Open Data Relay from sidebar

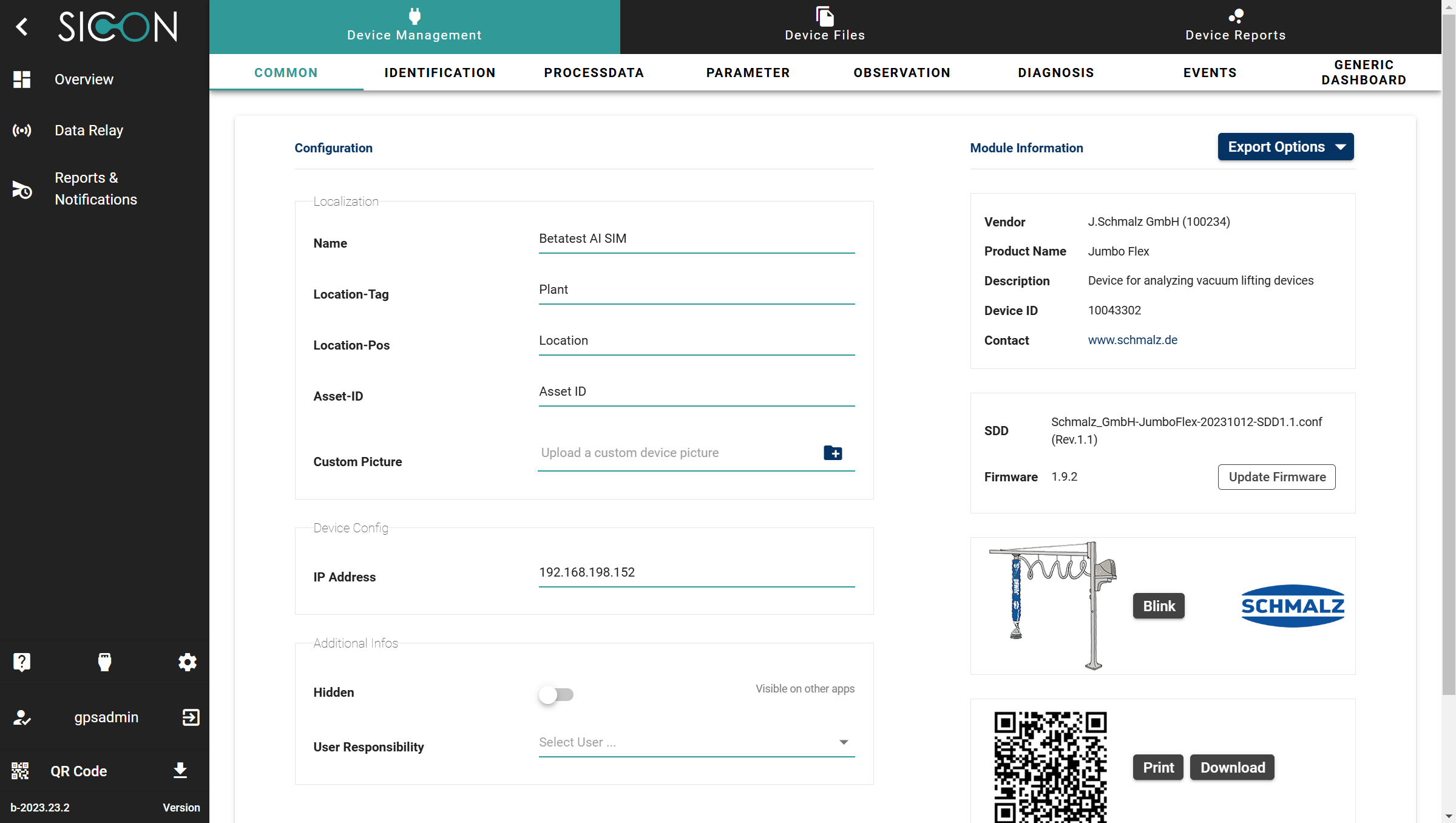click(89, 130)
